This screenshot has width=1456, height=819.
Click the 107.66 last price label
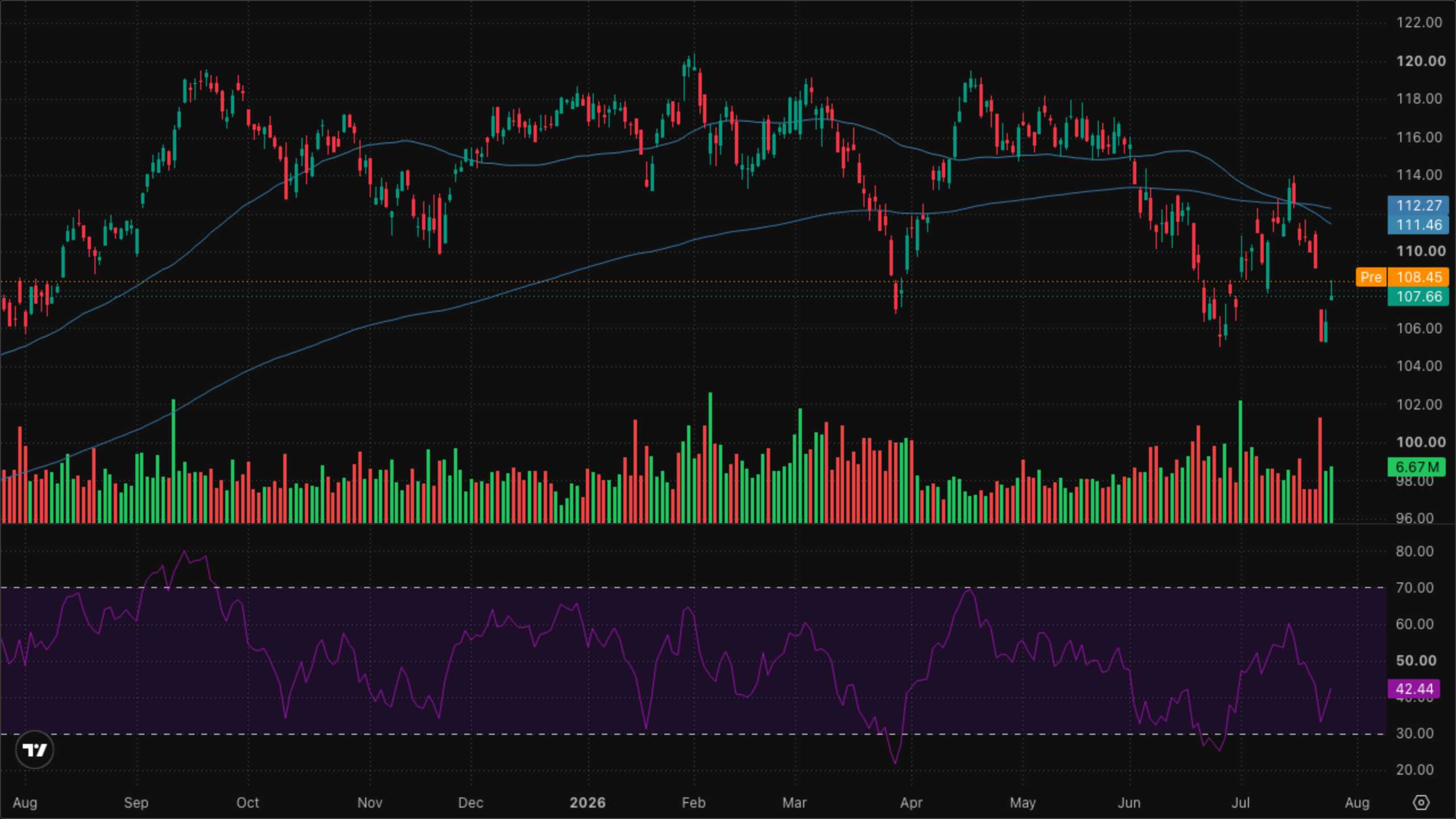pos(1418,296)
